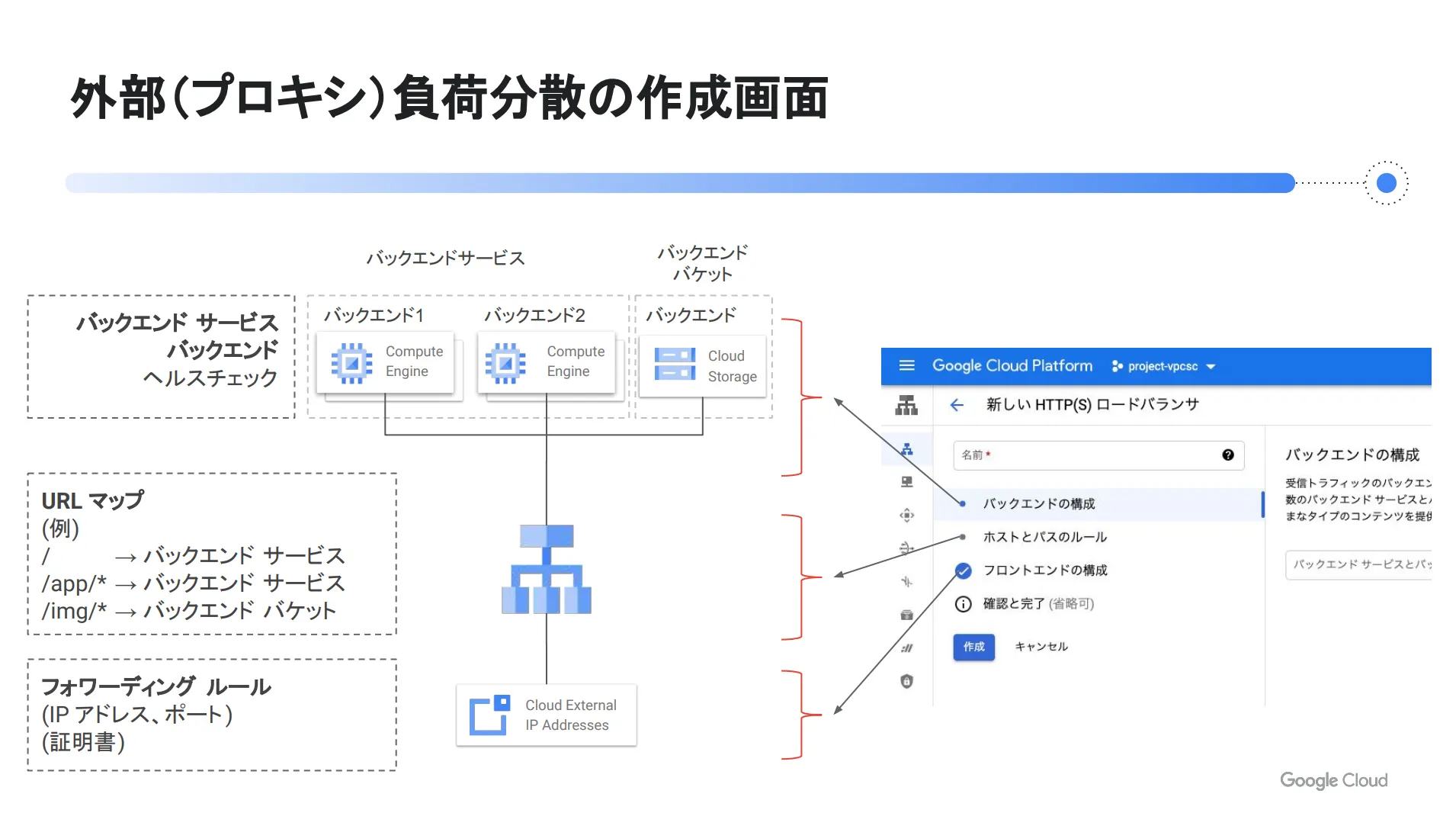Click the Cloud Storage bucket icon
The height and width of the screenshot is (813, 1456).
click(x=675, y=364)
